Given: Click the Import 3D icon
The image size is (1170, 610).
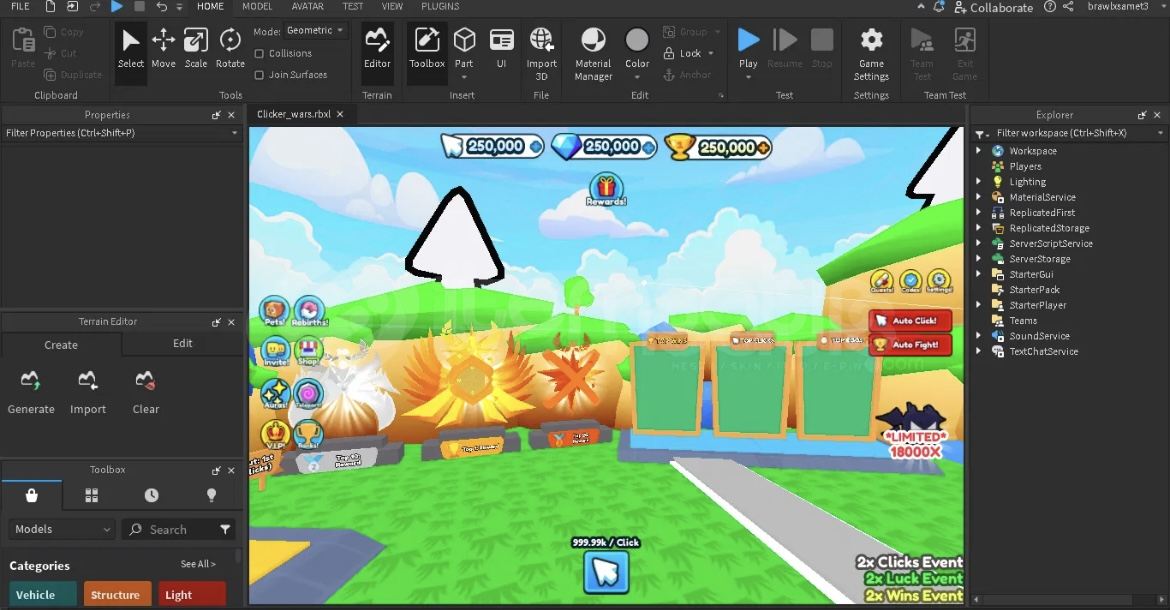Looking at the screenshot, I should [x=541, y=48].
